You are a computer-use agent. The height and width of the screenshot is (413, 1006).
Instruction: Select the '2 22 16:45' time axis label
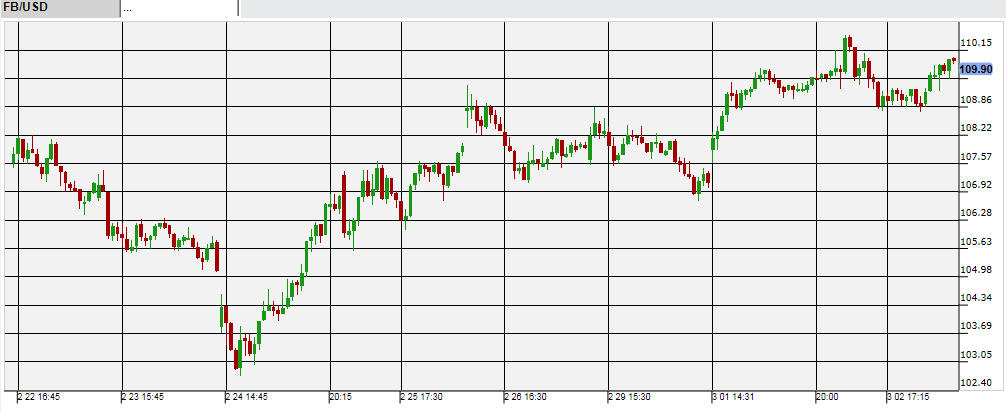(x=40, y=397)
